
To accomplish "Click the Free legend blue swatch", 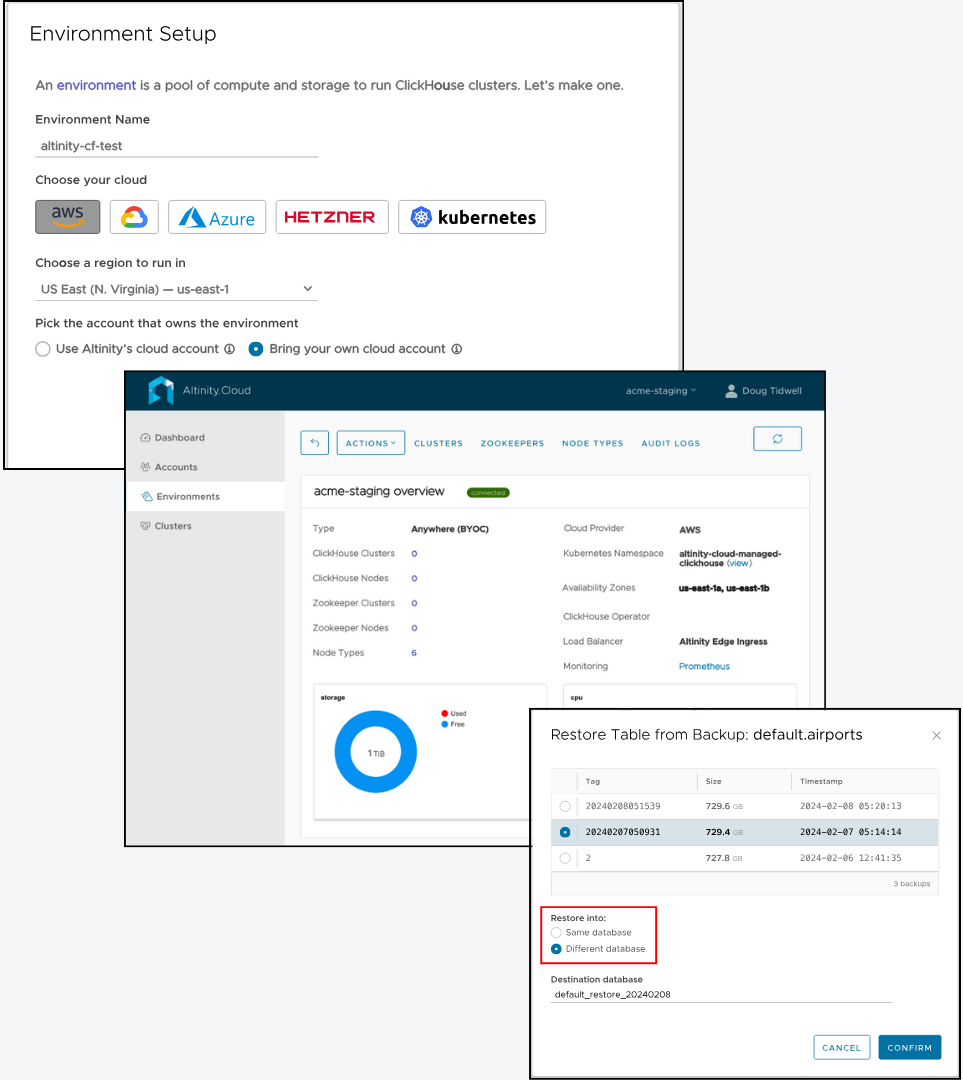I will click(x=445, y=725).
